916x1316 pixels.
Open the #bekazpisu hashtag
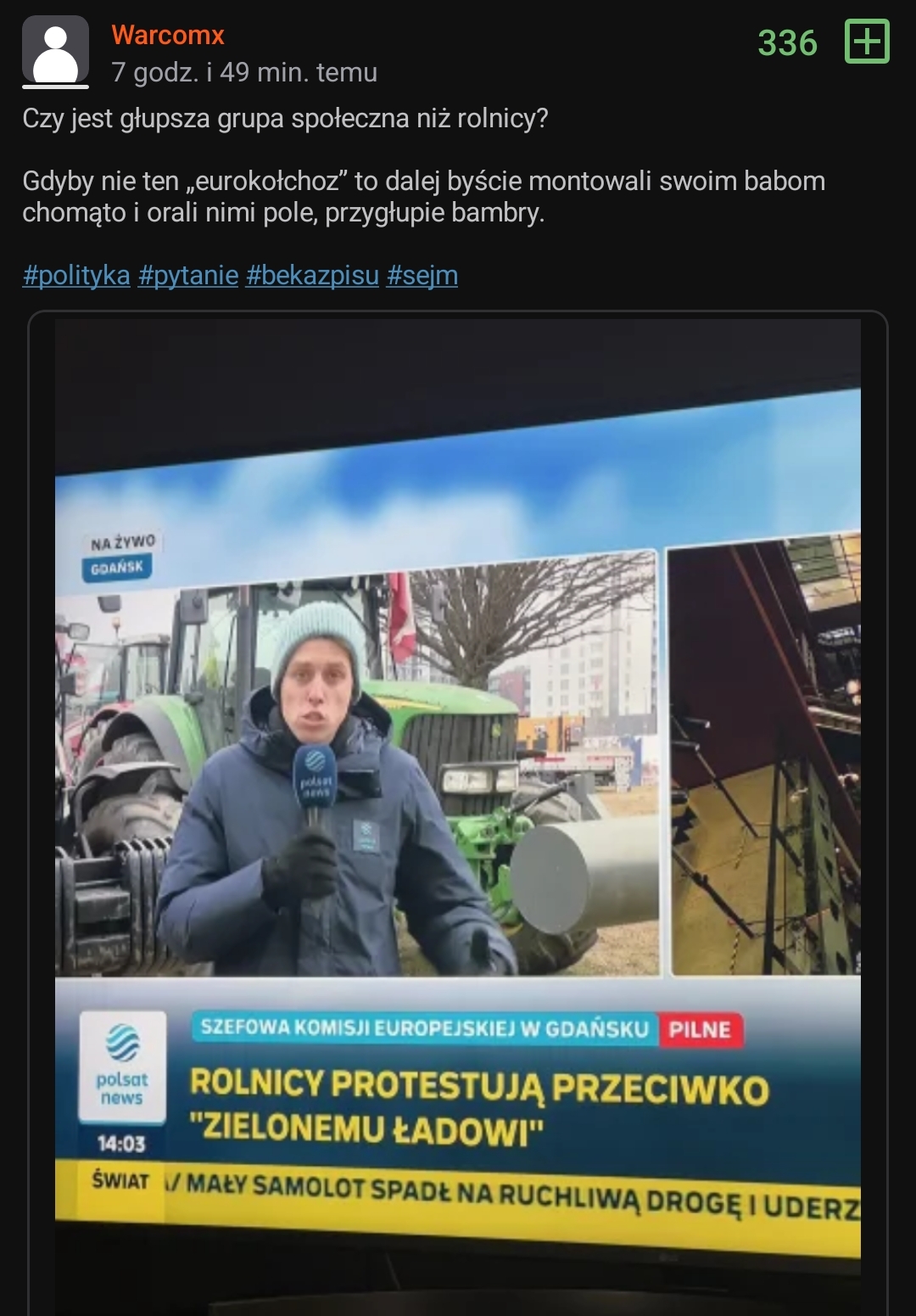pyautogui.click(x=312, y=275)
